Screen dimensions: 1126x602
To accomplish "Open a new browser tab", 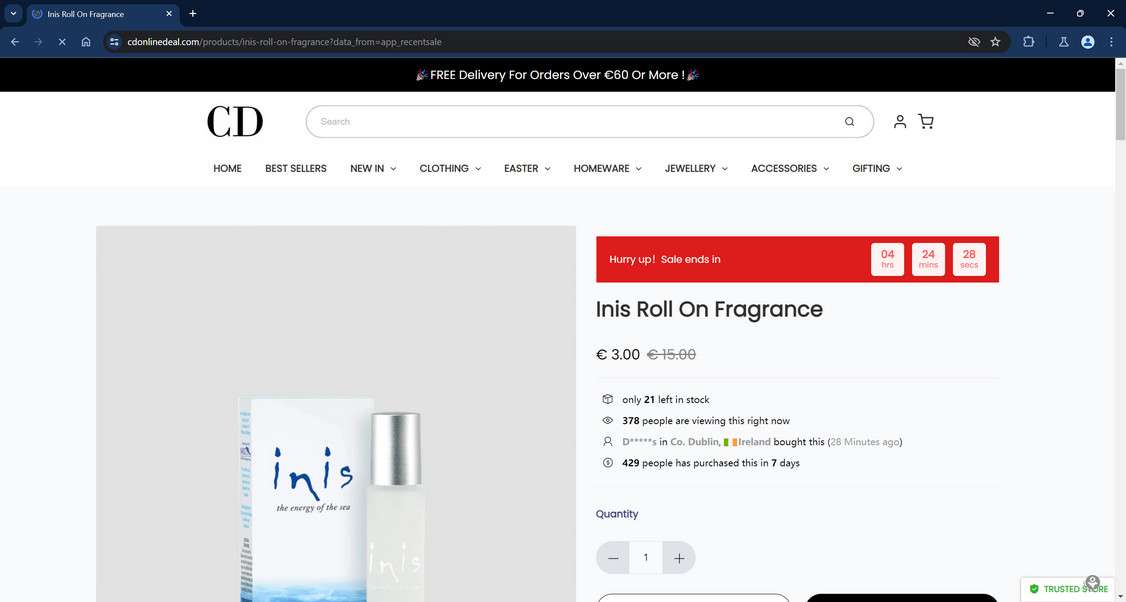I will point(192,14).
